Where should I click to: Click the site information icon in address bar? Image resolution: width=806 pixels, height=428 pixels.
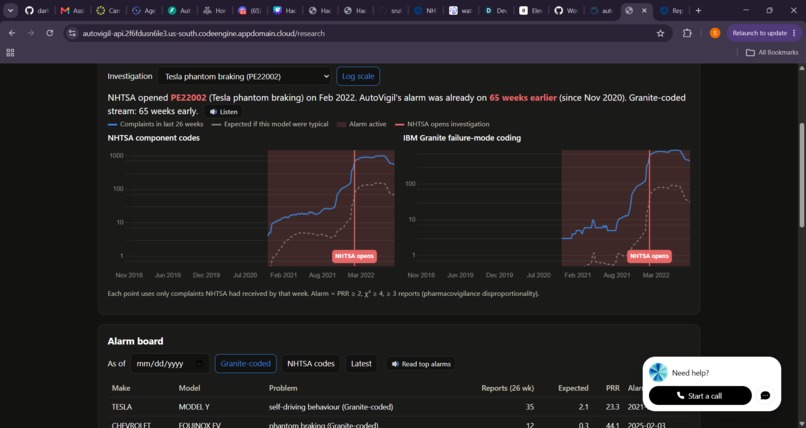tap(72, 33)
